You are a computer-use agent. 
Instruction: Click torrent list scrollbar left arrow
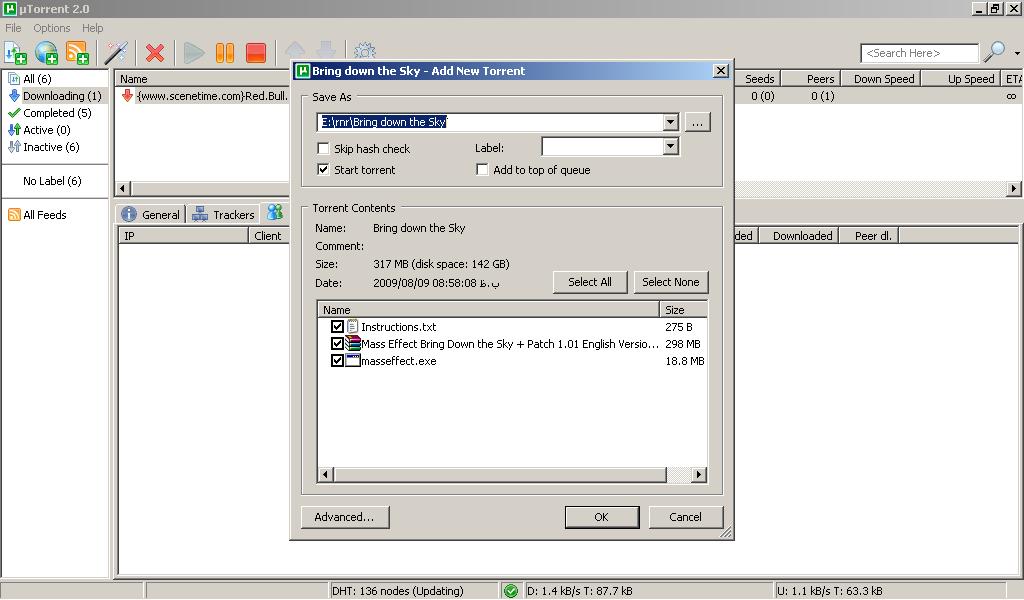123,189
